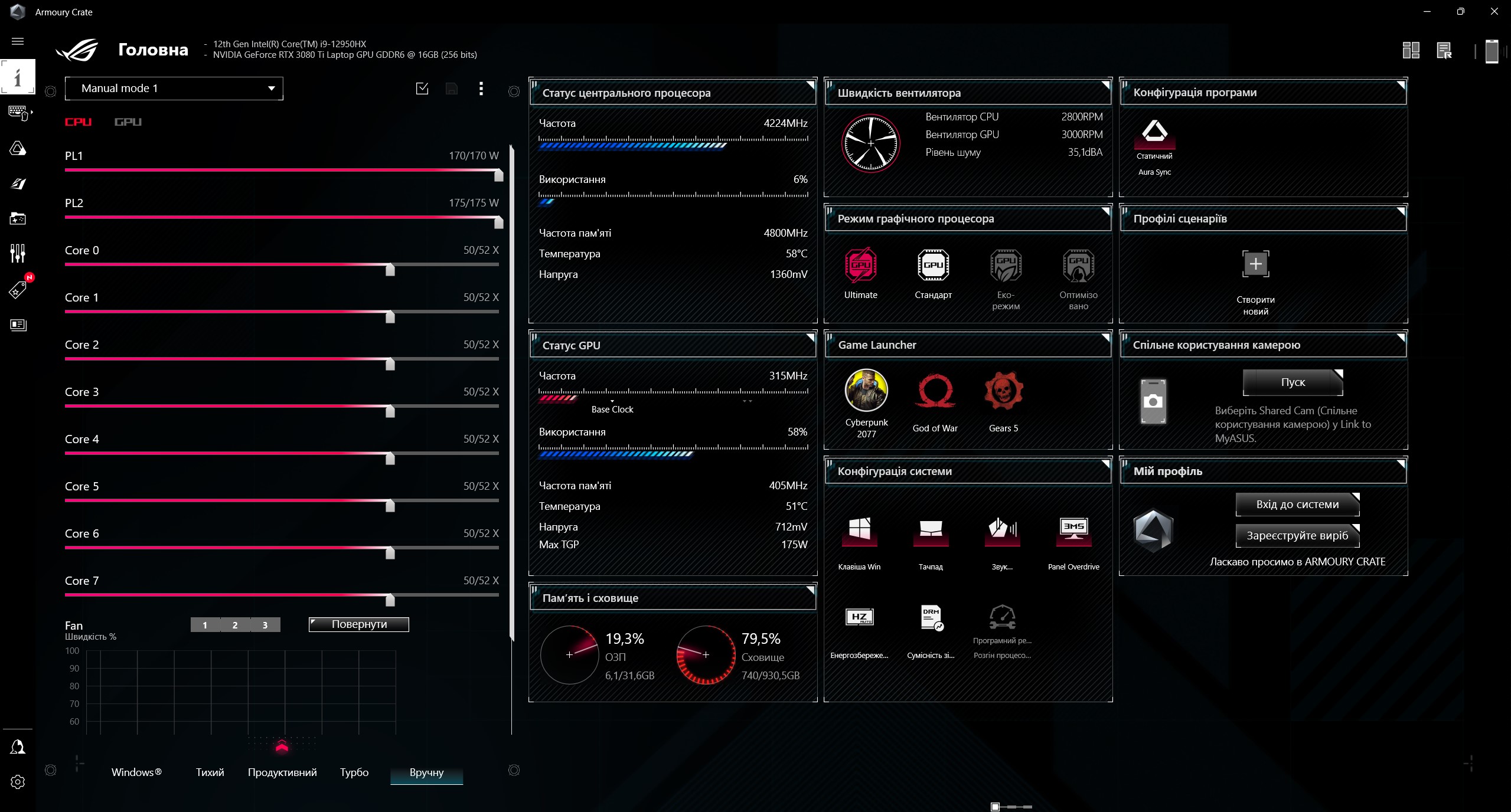This screenshot has height=812, width=1511.
Task: Toggle the apply checkmark icon beside Manual mode
Action: pyautogui.click(x=422, y=89)
